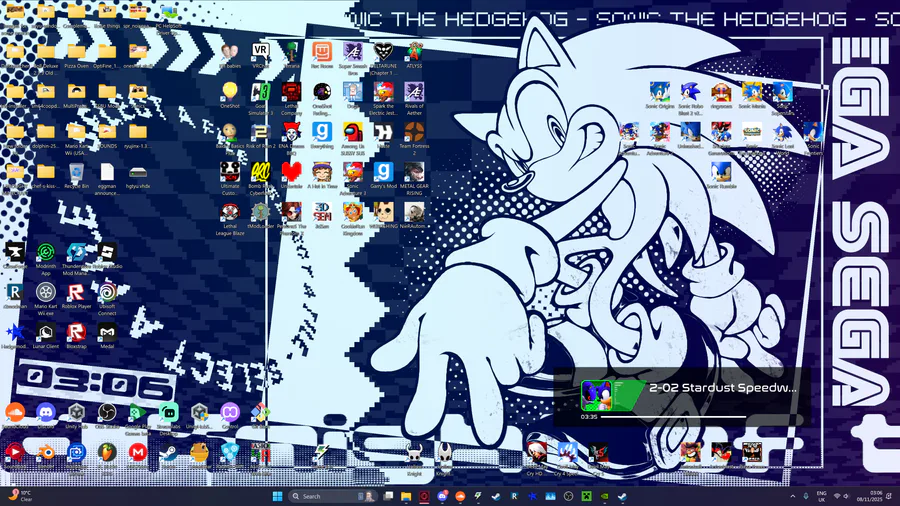Open Blender desktop shortcut
900x506 pixels.
(46, 456)
